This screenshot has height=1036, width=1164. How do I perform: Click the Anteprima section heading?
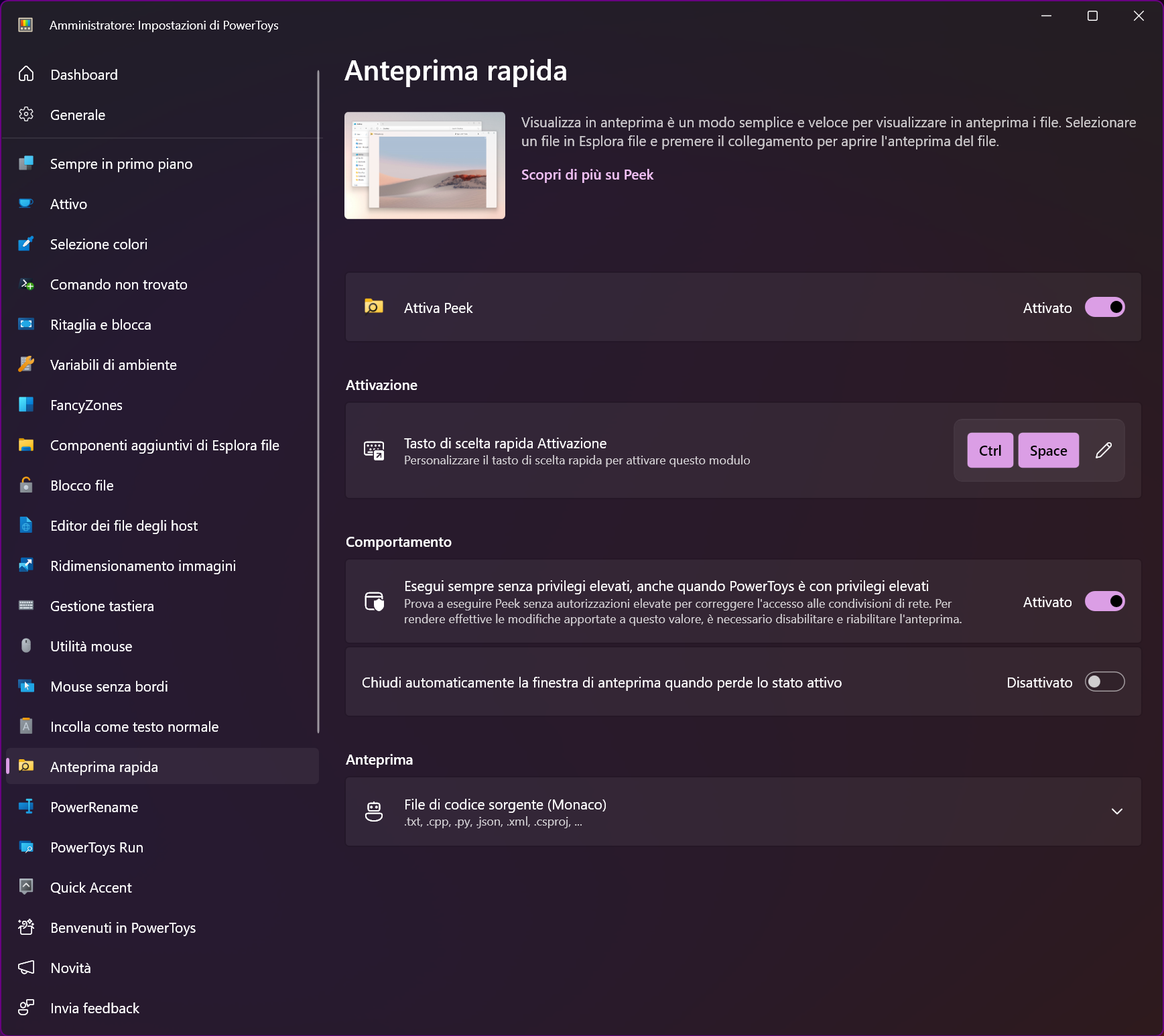pyautogui.click(x=379, y=759)
